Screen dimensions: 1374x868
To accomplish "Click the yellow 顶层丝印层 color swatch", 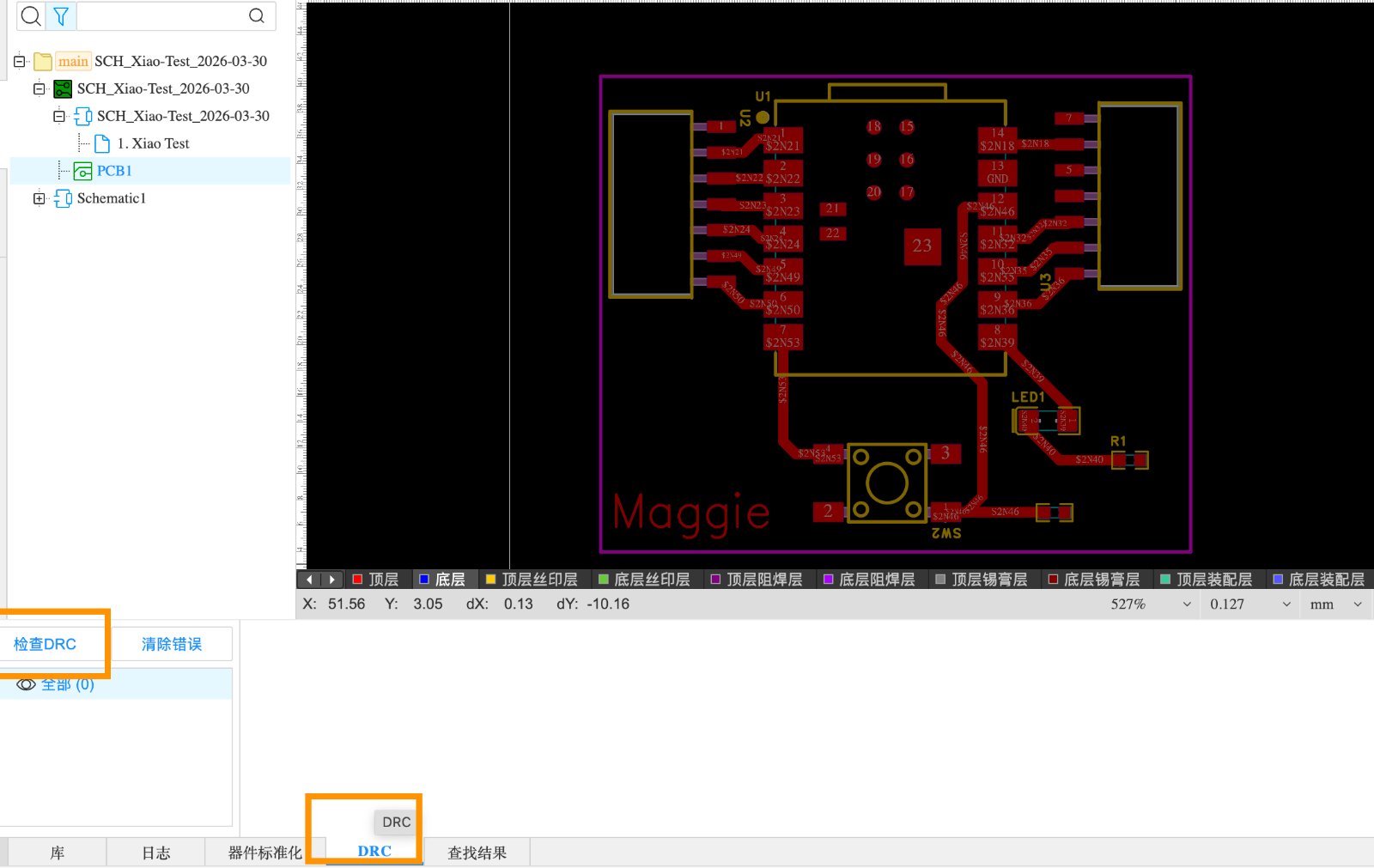I will click(x=490, y=580).
